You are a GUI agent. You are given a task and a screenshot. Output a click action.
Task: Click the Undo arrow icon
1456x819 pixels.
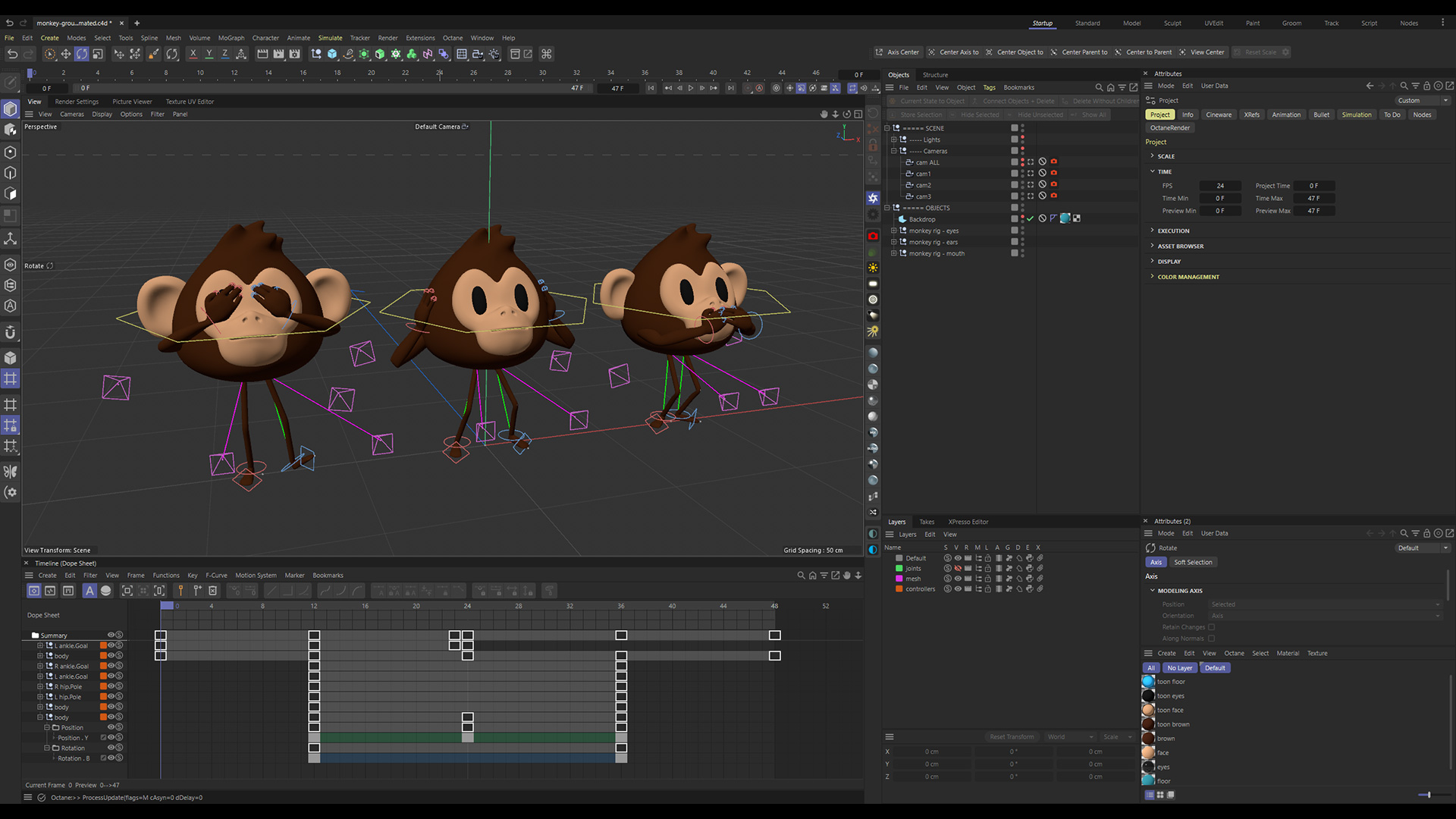(12, 54)
